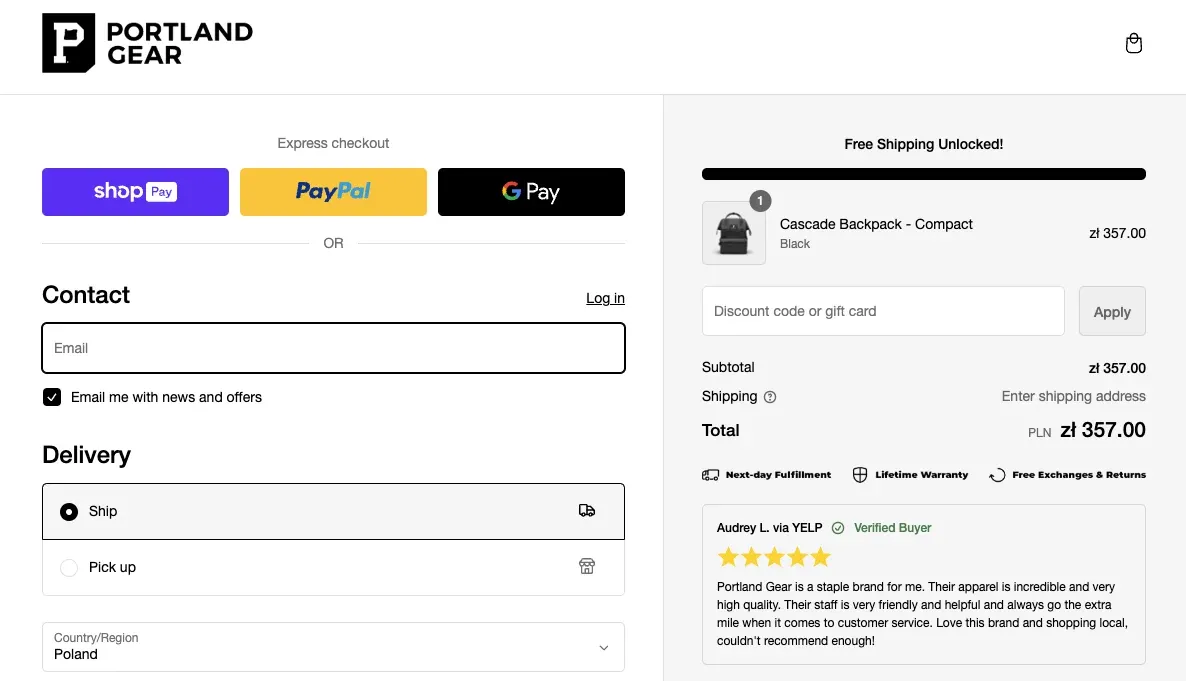The width and height of the screenshot is (1186, 681).
Task: Click the five-star rating in review
Action: pos(774,558)
